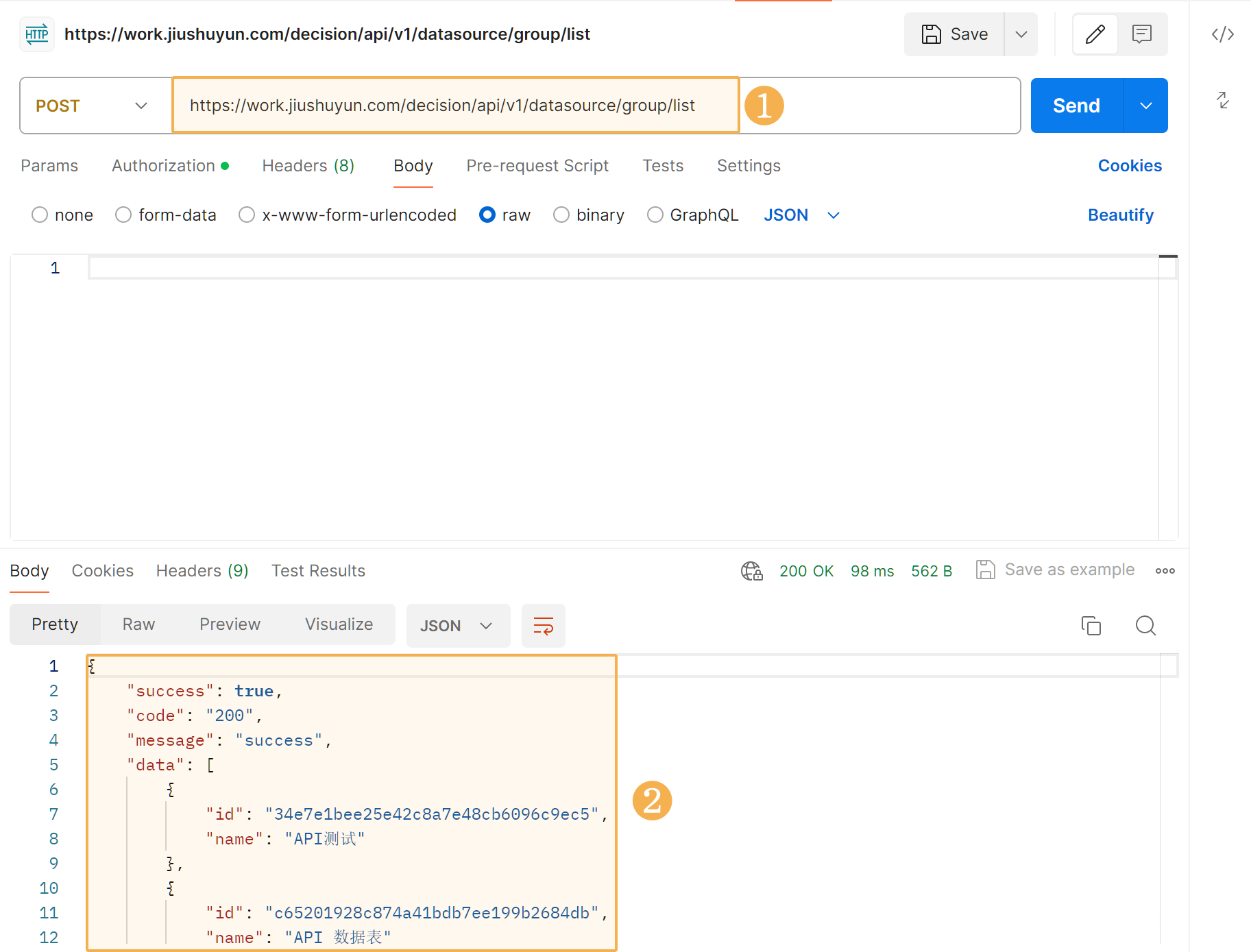Switch to the Headers (8) request tab
Image resolution: width=1251 pixels, height=952 pixels.
pos(308,166)
